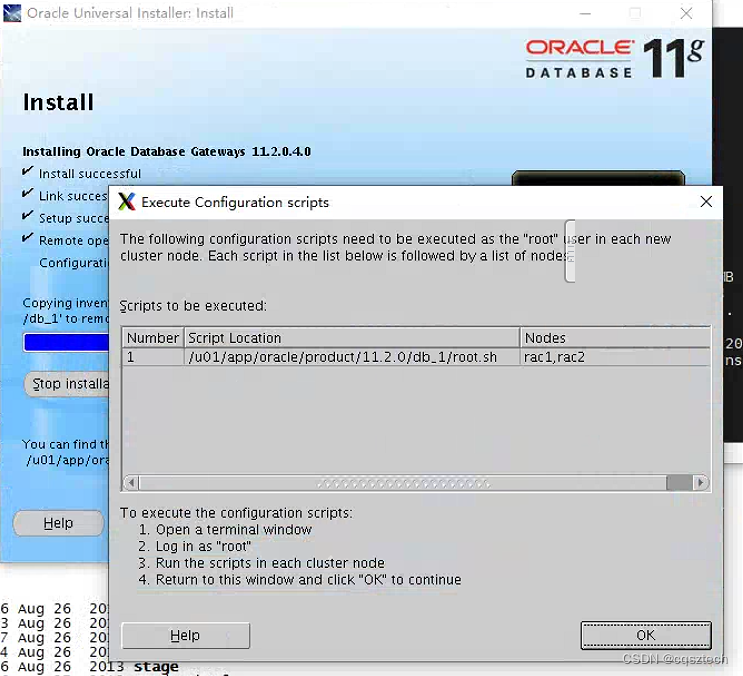743x676 pixels.
Task: Click the X11 icon in dialog title bar
Action: pyautogui.click(x=127, y=202)
